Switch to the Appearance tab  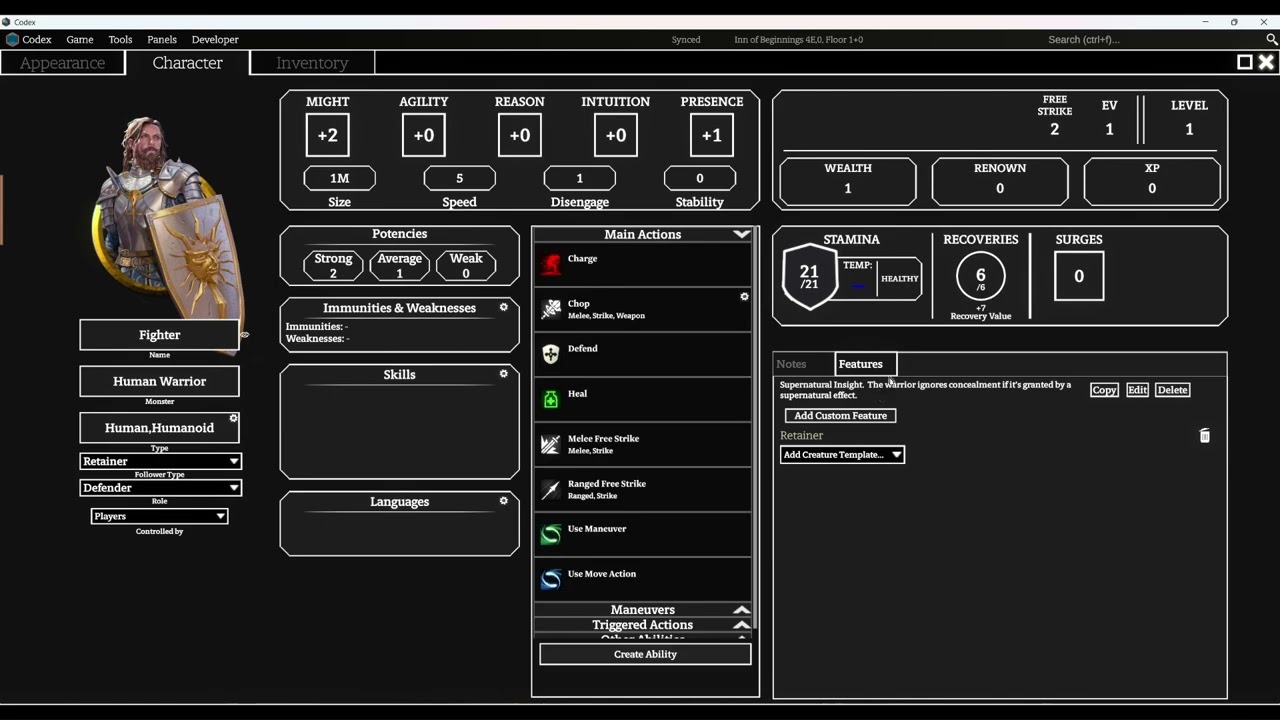coord(62,63)
